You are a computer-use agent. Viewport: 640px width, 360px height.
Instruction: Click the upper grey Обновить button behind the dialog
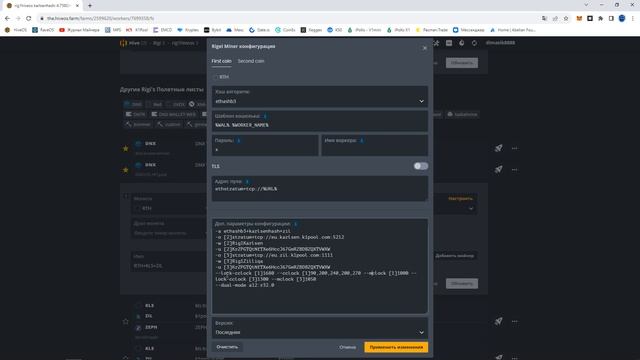coord(462,63)
